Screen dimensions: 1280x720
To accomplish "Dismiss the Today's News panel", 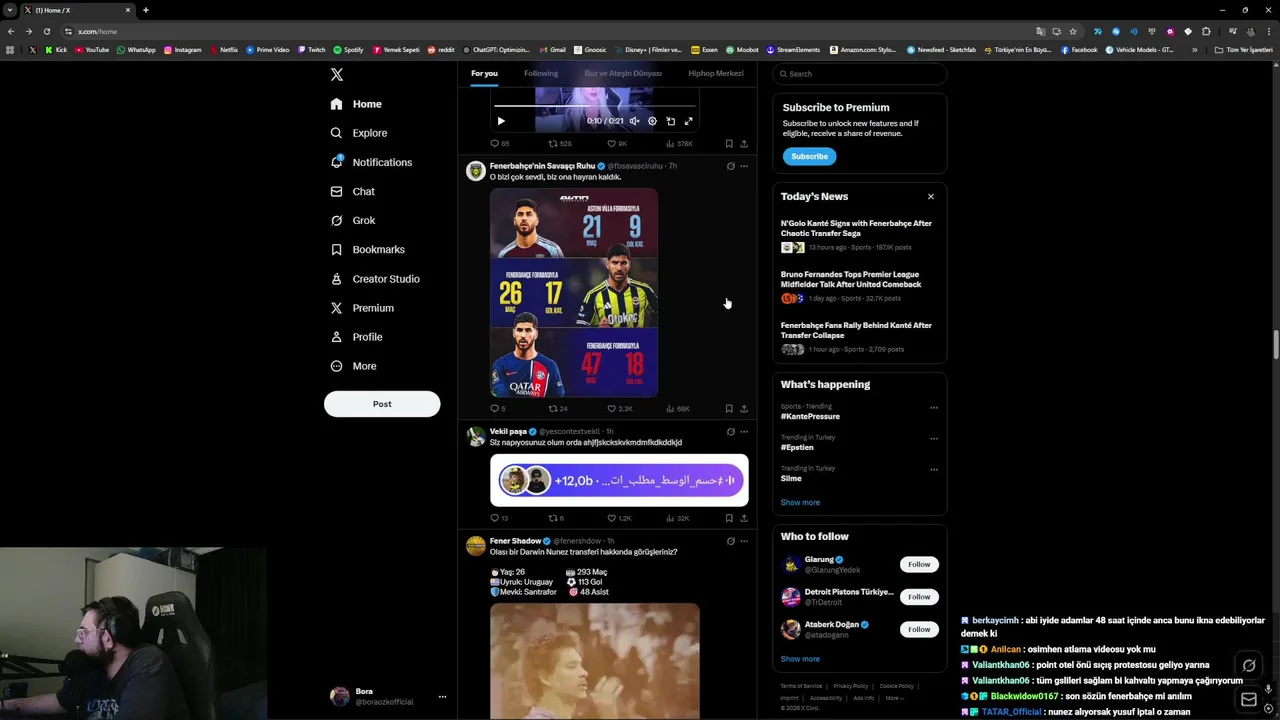I will (931, 197).
